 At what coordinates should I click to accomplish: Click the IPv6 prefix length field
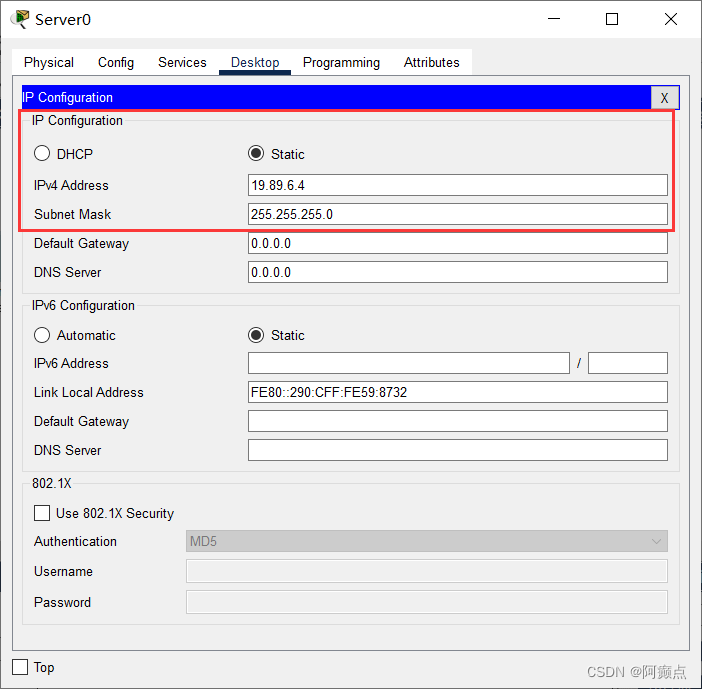coord(628,363)
